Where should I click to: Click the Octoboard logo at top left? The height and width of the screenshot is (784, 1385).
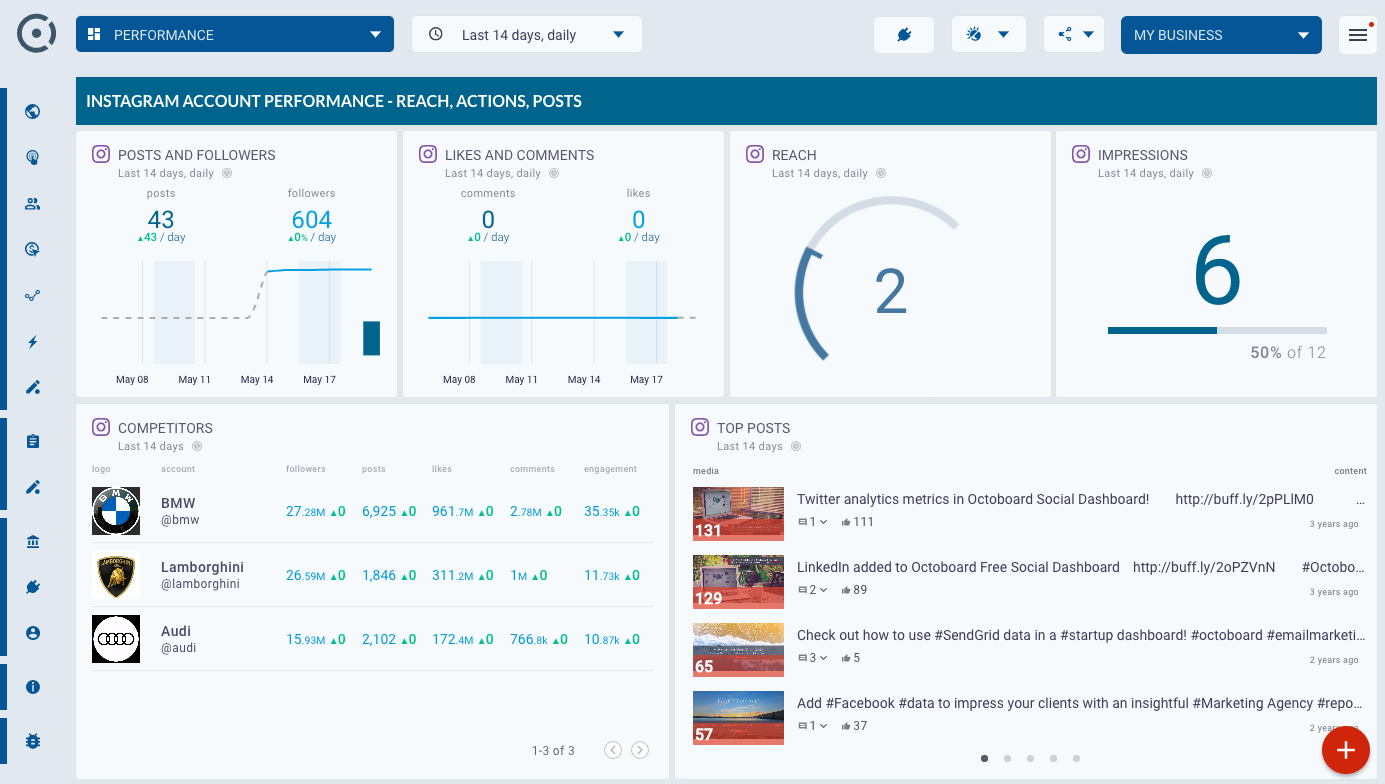tap(37, 34)
